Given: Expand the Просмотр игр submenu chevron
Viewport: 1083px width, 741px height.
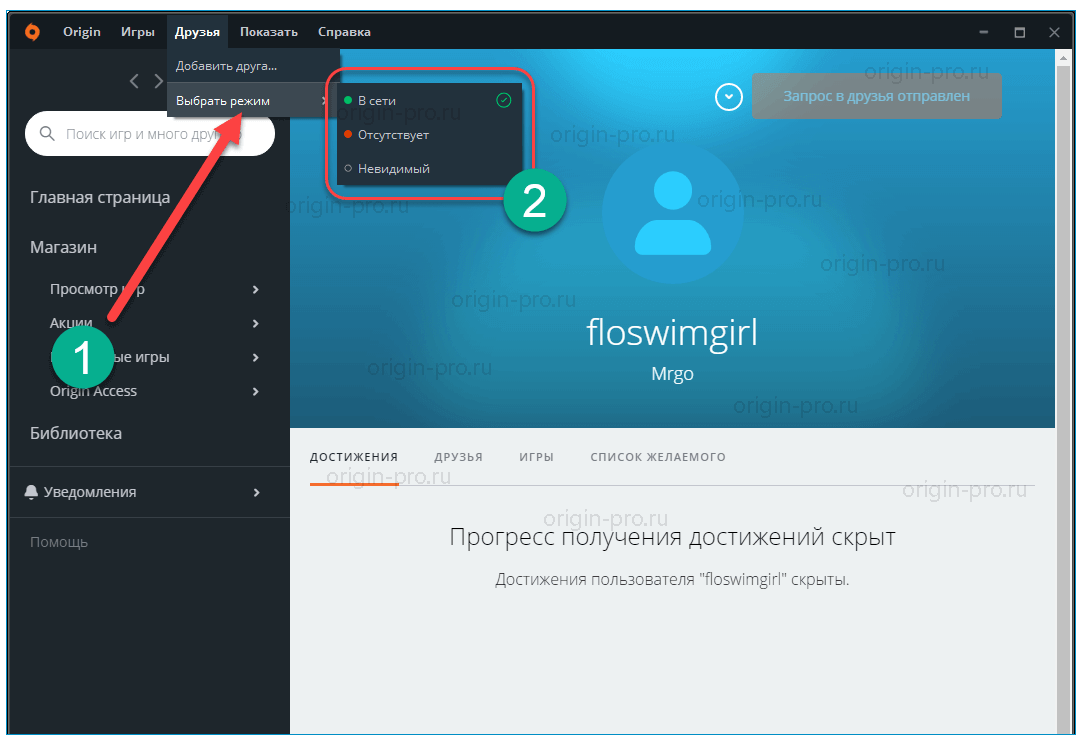Looking at the screenshot, I should (256, 289).
